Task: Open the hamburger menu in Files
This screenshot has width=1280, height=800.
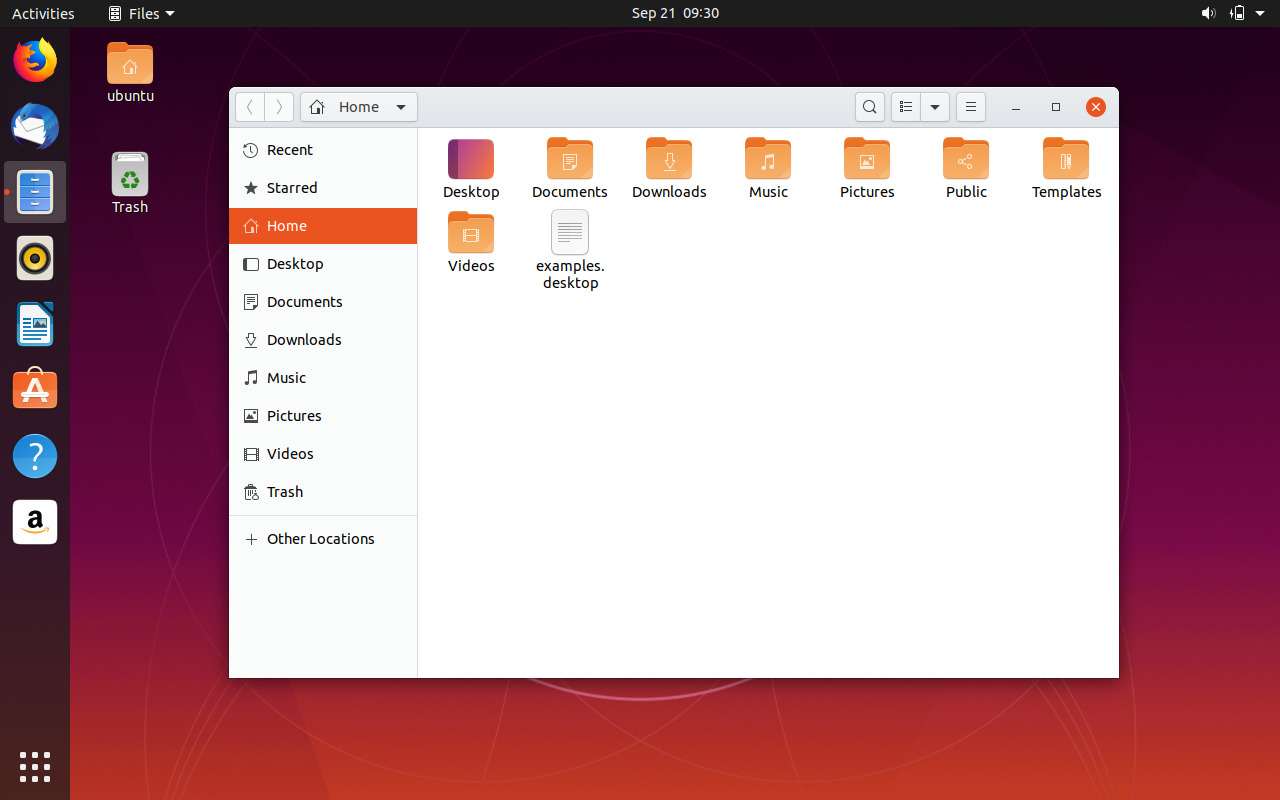Action: pos(971,107)
